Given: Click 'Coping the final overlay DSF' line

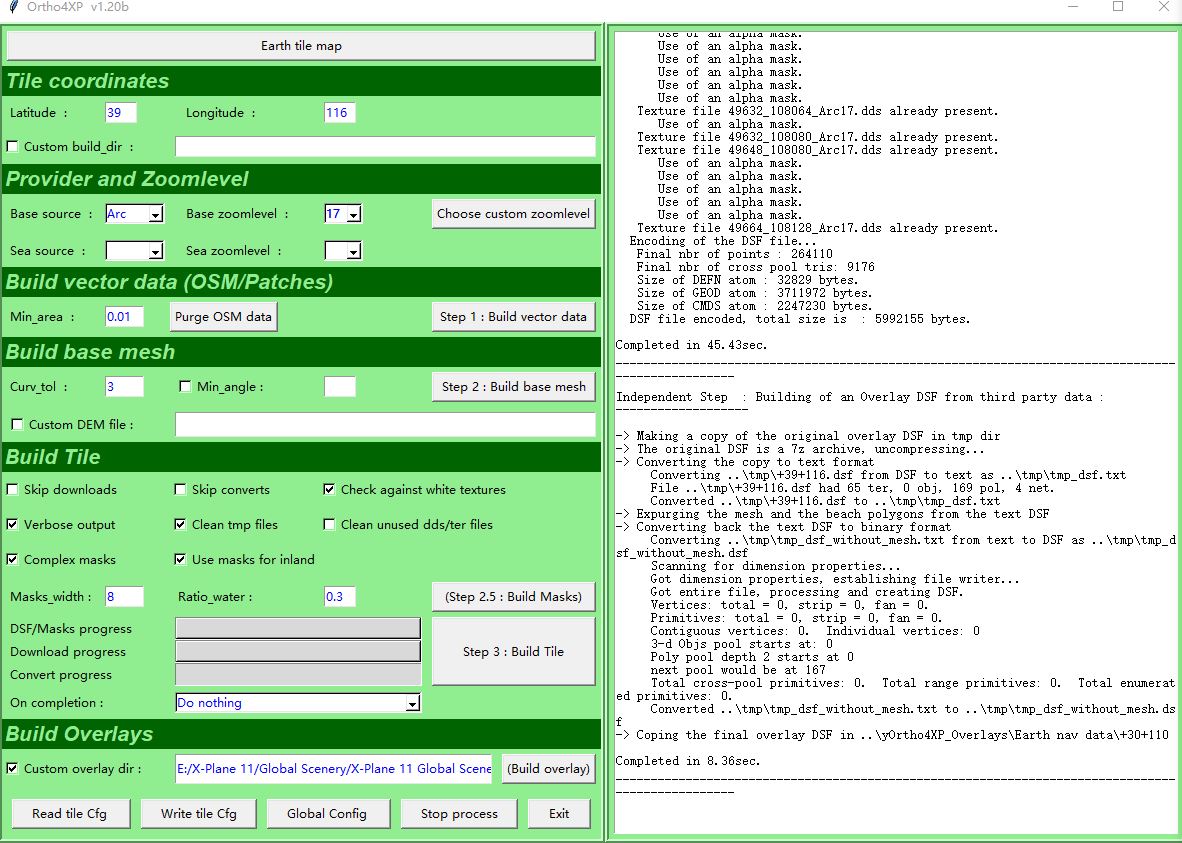Looking at the screenshot, I should (892, 735).
